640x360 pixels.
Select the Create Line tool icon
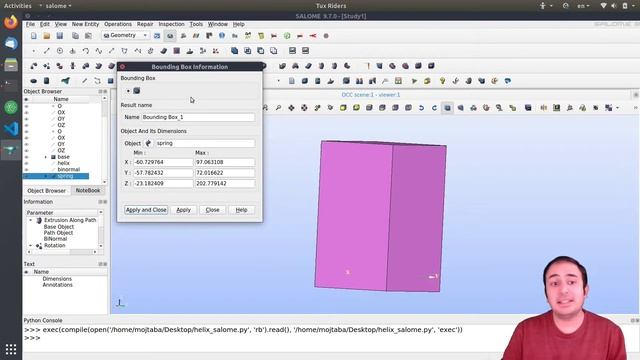pyautogui.click(x=47, y=51)
